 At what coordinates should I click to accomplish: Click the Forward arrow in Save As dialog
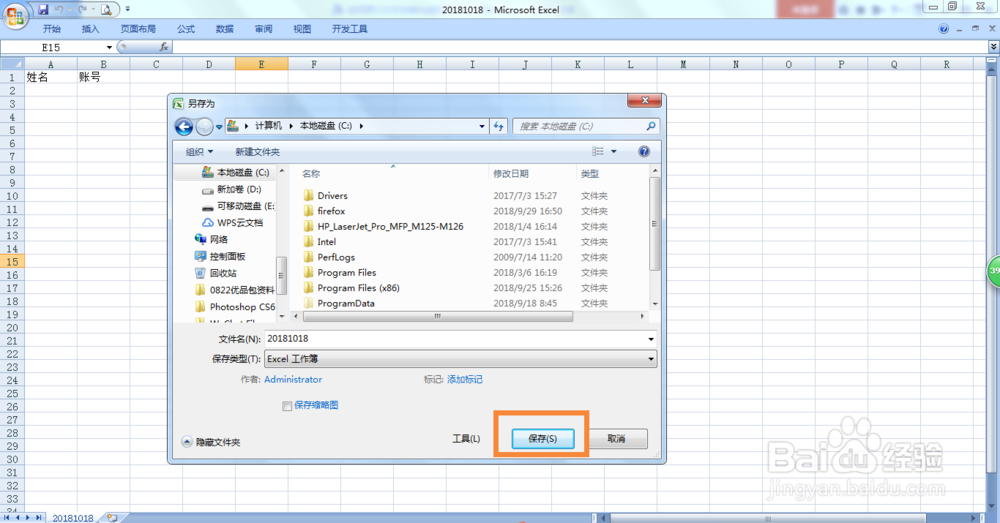point(204,127)
